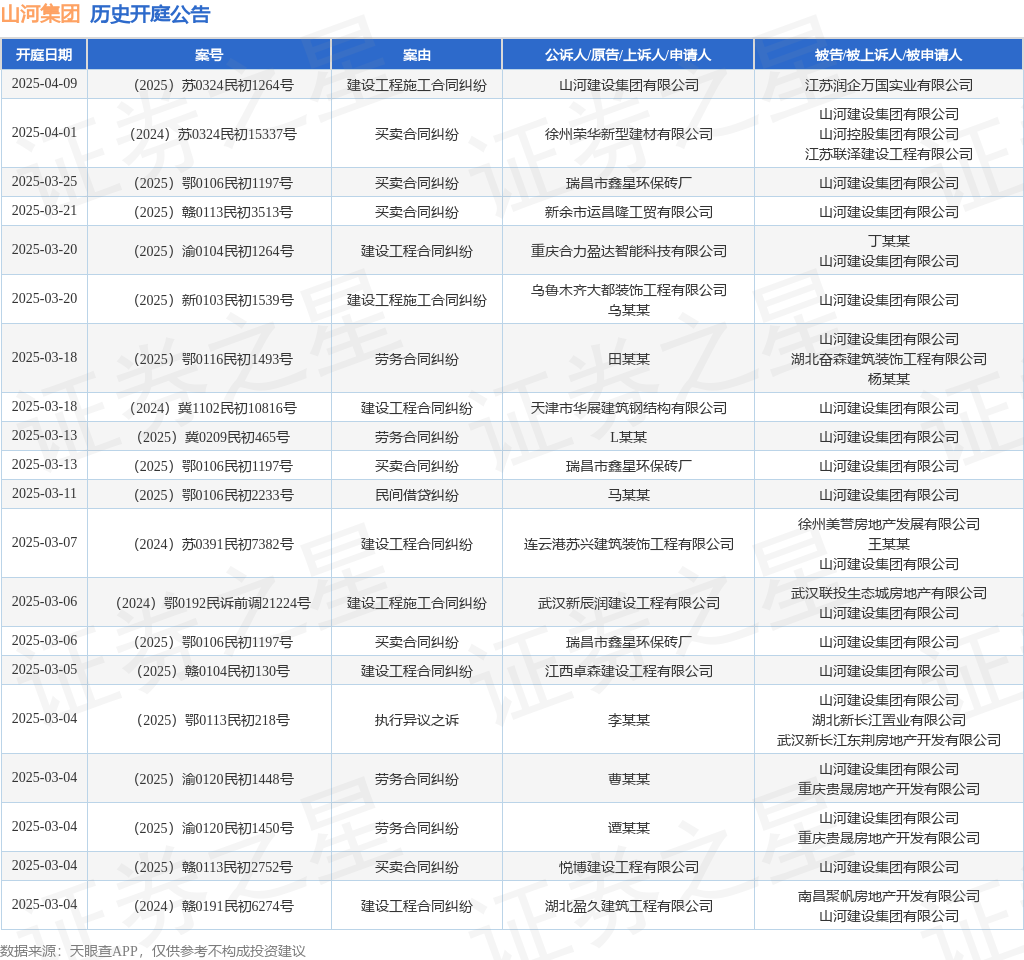Image resolution: width=1024 pixels, height=960 pixels.
Task: Click defendant 江苏润企万国实业有限公司
Action: tap(889, 85)
